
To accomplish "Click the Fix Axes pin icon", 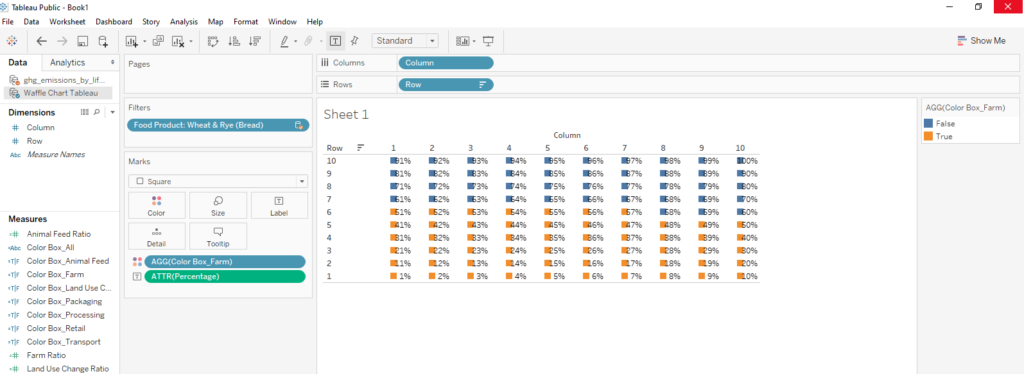I will pyautogui.click(x=355, y=40).
